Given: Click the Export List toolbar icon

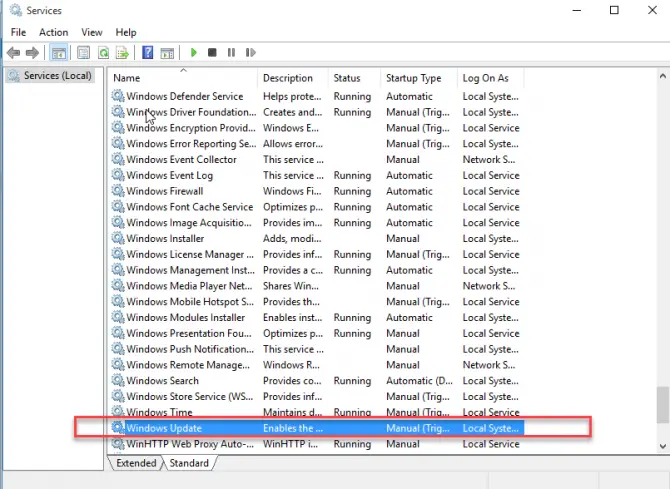Looking at the screenshot, I should pyautogui.click(x=123, y=53).
